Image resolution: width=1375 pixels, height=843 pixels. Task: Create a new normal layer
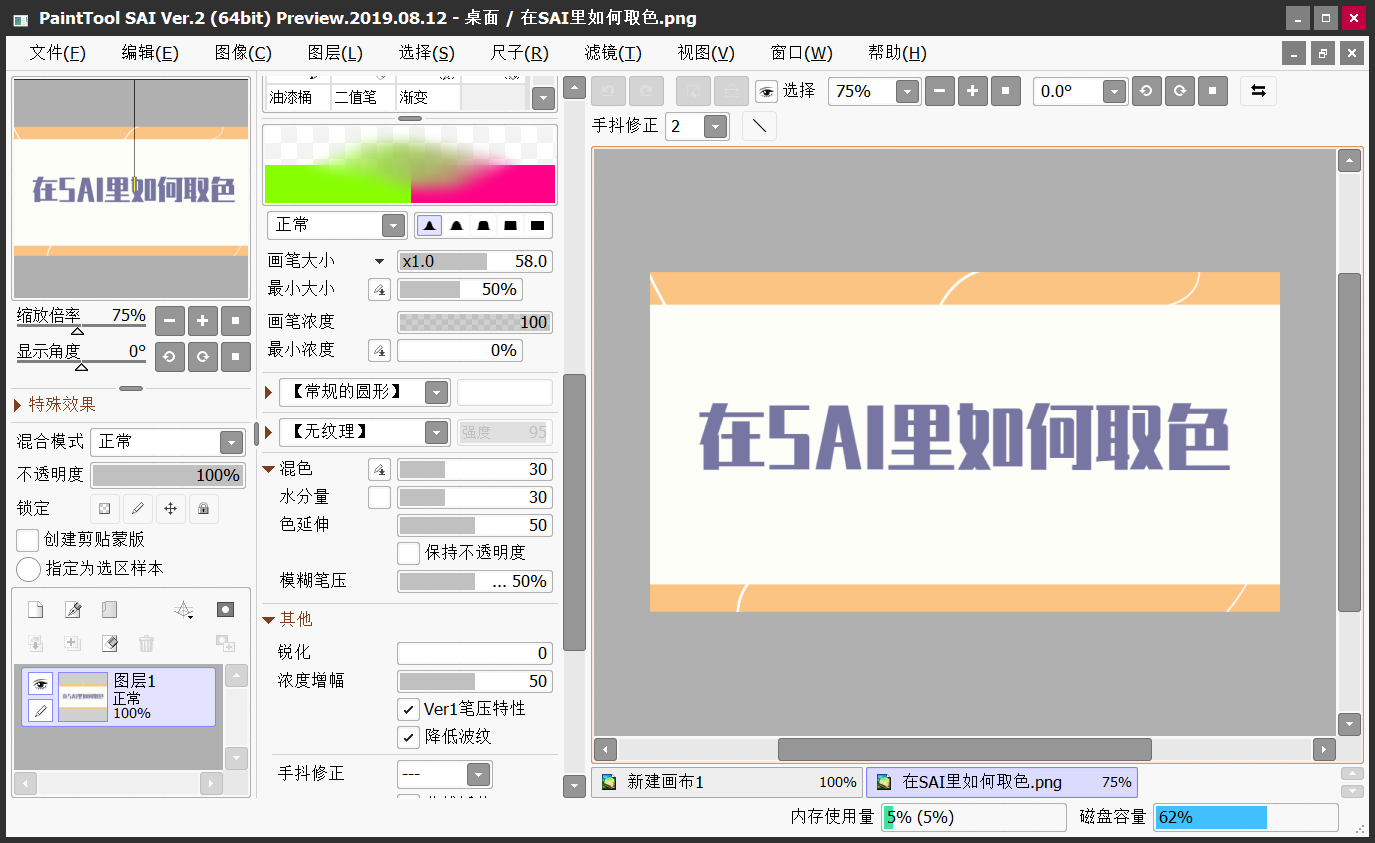pos(35,609)
